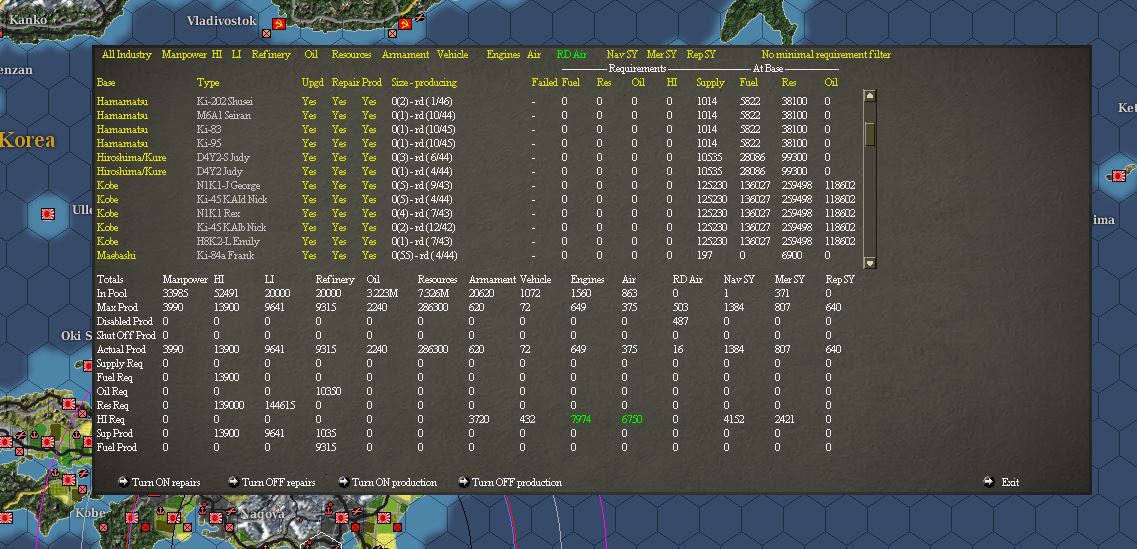This screenshot has height=549, width=1137.
Task: Toggle Prod Yes for Ki-83
Action: pyautogui.click(x=369, y=129)
